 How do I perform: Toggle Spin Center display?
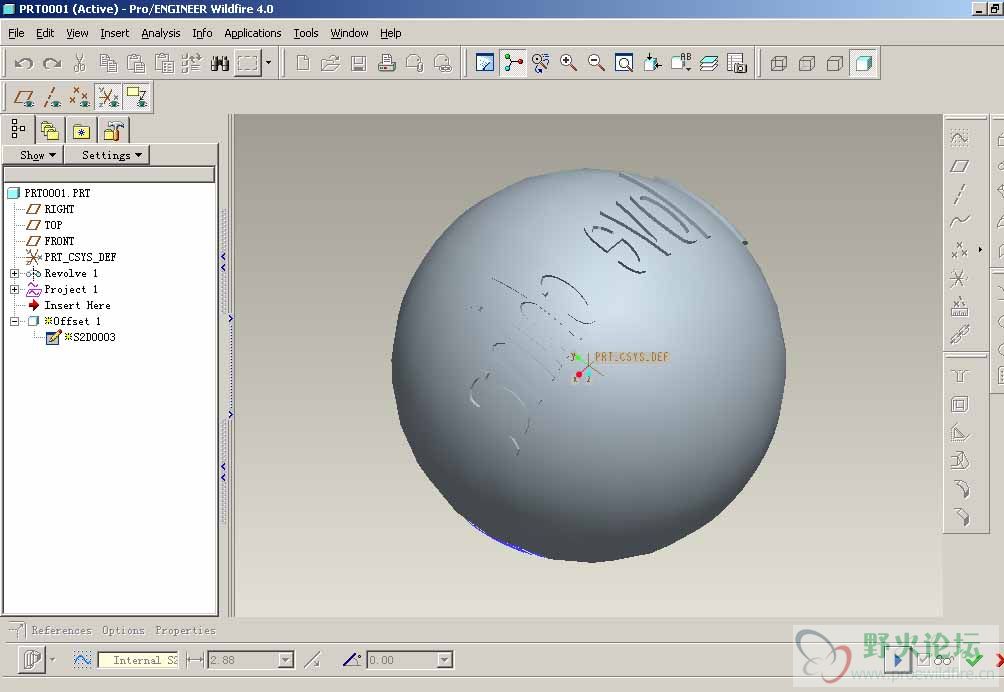[513, 63]
